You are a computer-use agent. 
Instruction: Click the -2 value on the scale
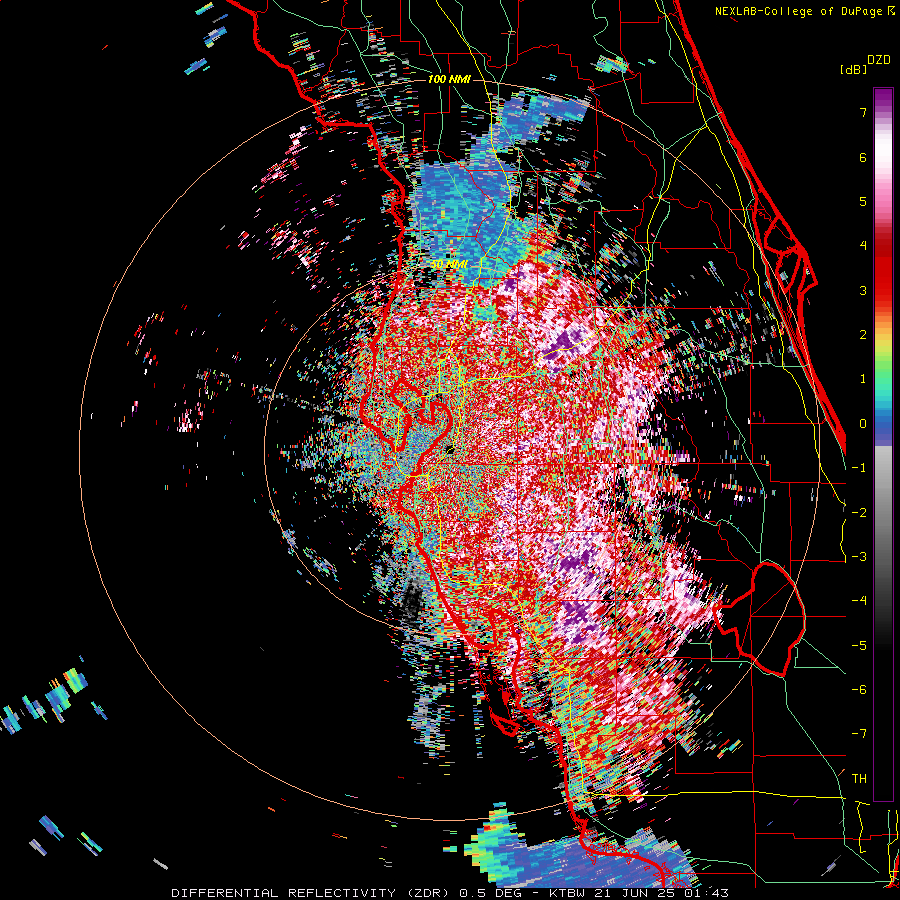[x=859, y=512]
